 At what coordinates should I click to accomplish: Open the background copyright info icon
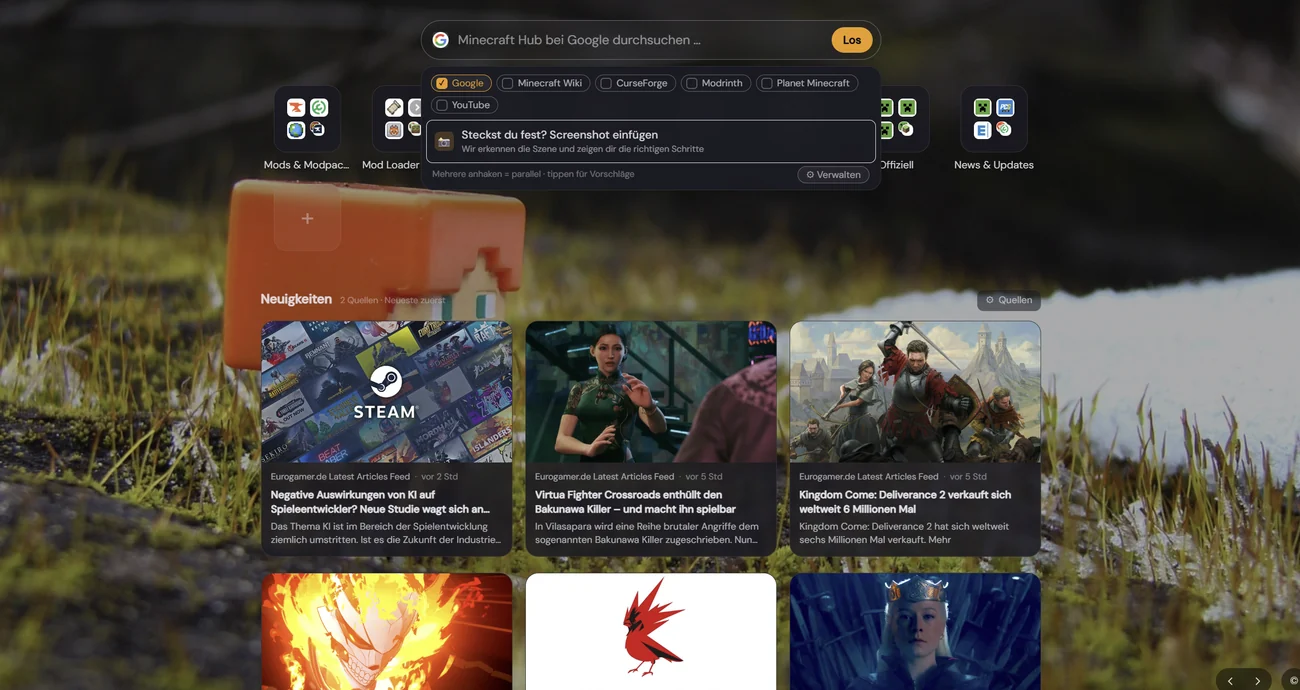pos(1293,681)
